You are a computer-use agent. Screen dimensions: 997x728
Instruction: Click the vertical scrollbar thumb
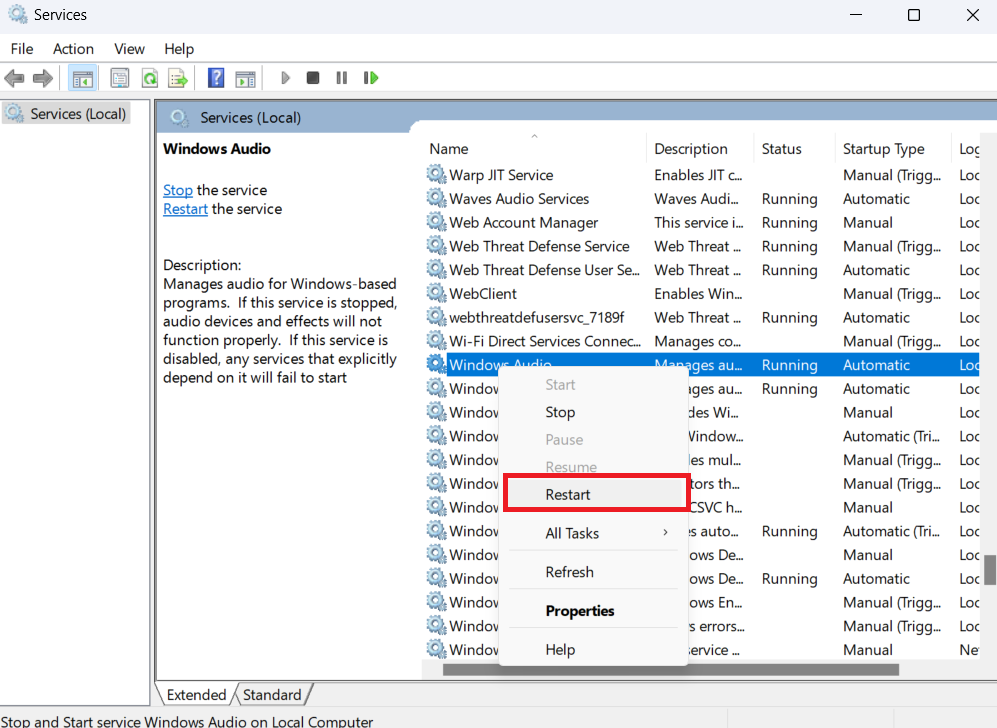[x=989, y=569]
